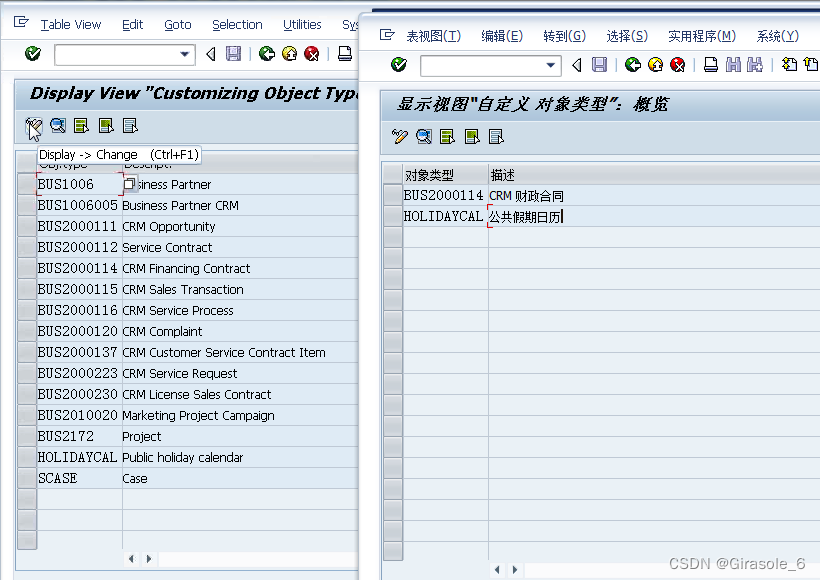
Task: Click Select Block icon in Chinese window
Action: point(472,137)
